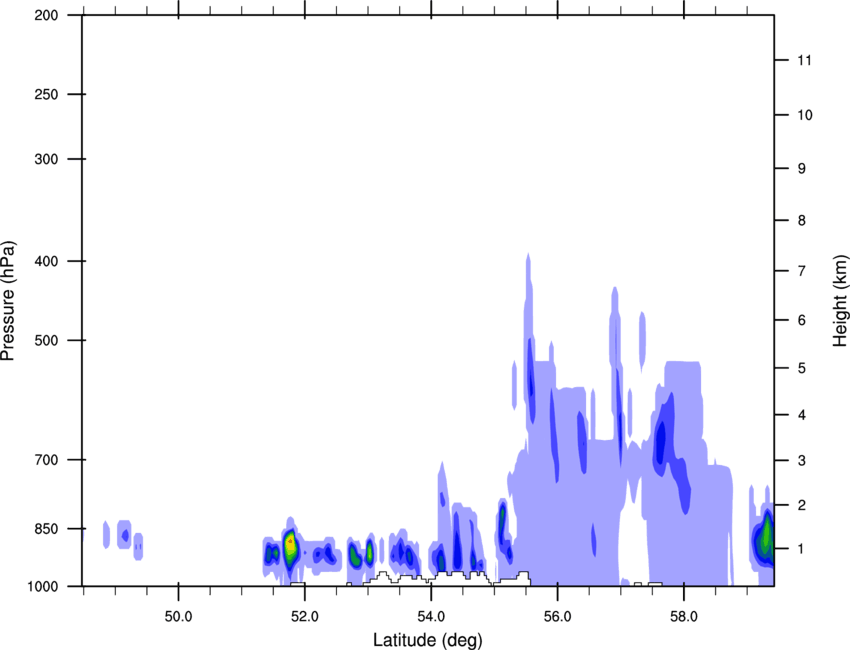Click the green contour blob at far right edge
Screen dimensions: 850x650
[x=766, y=537]
